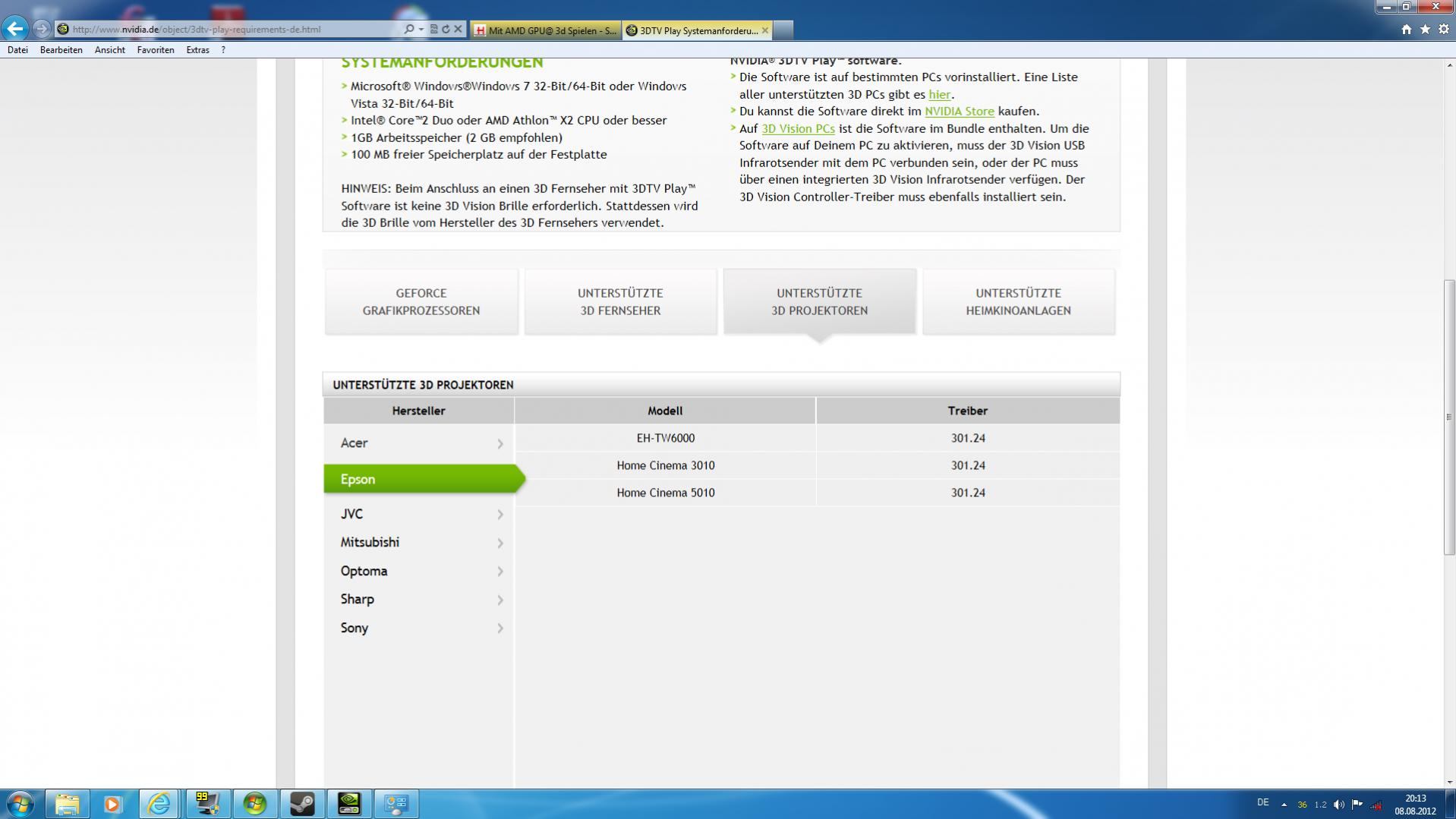Click the Home icon in the browser
Image resolution: width=1456 pixels, height=819 pixels.
tap(1407, 29)
